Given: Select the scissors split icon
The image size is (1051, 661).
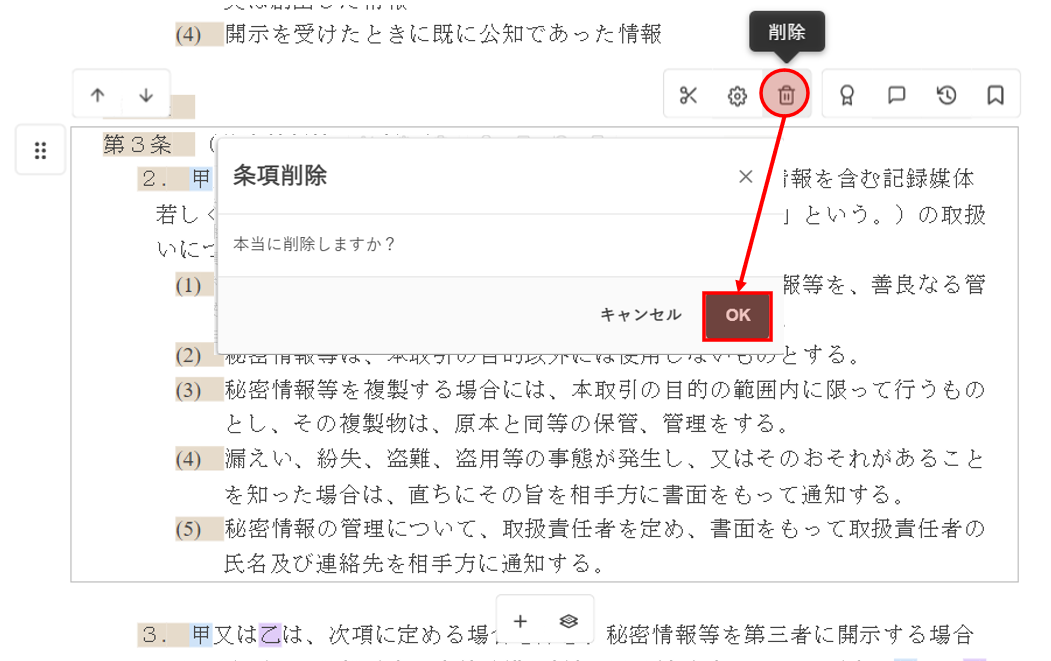Looking at the screenshot, I should click(688, 96).
